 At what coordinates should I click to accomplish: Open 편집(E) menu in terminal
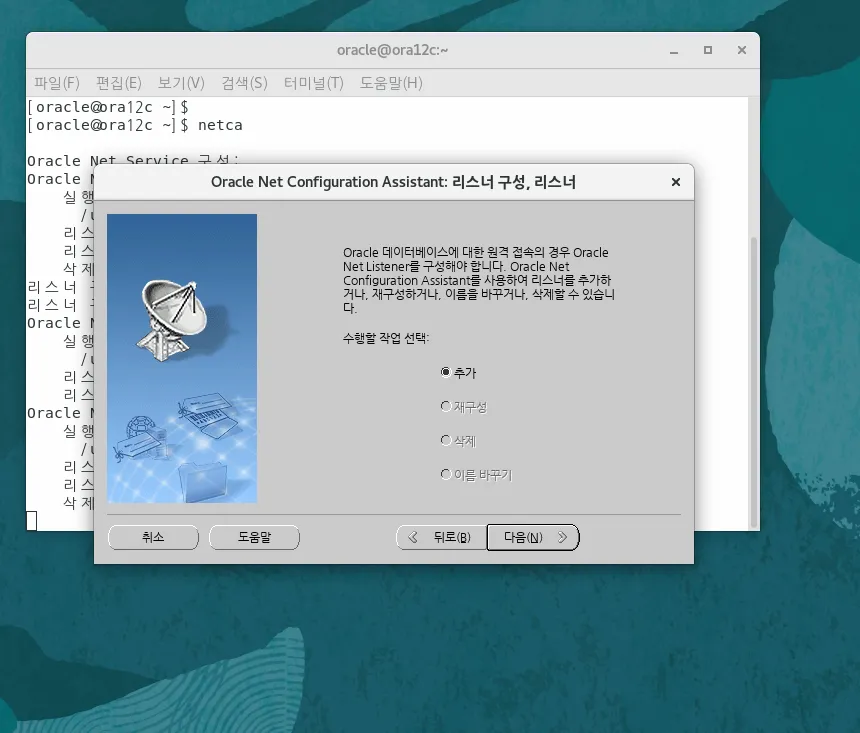tap(118, 83)
